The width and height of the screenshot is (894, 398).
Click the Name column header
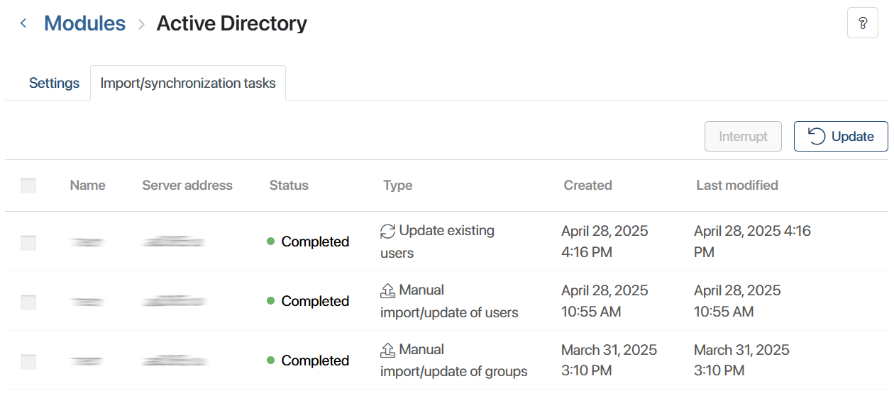(x=88, y=185)
